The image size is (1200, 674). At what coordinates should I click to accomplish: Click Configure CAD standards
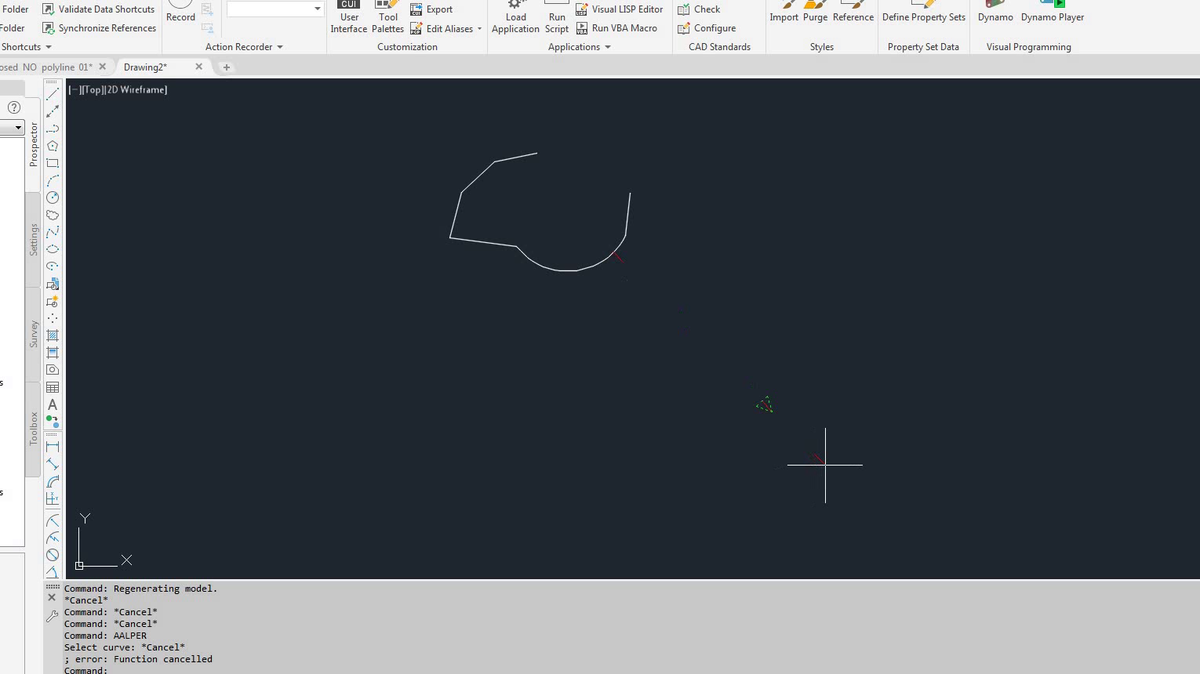point(706,28)
